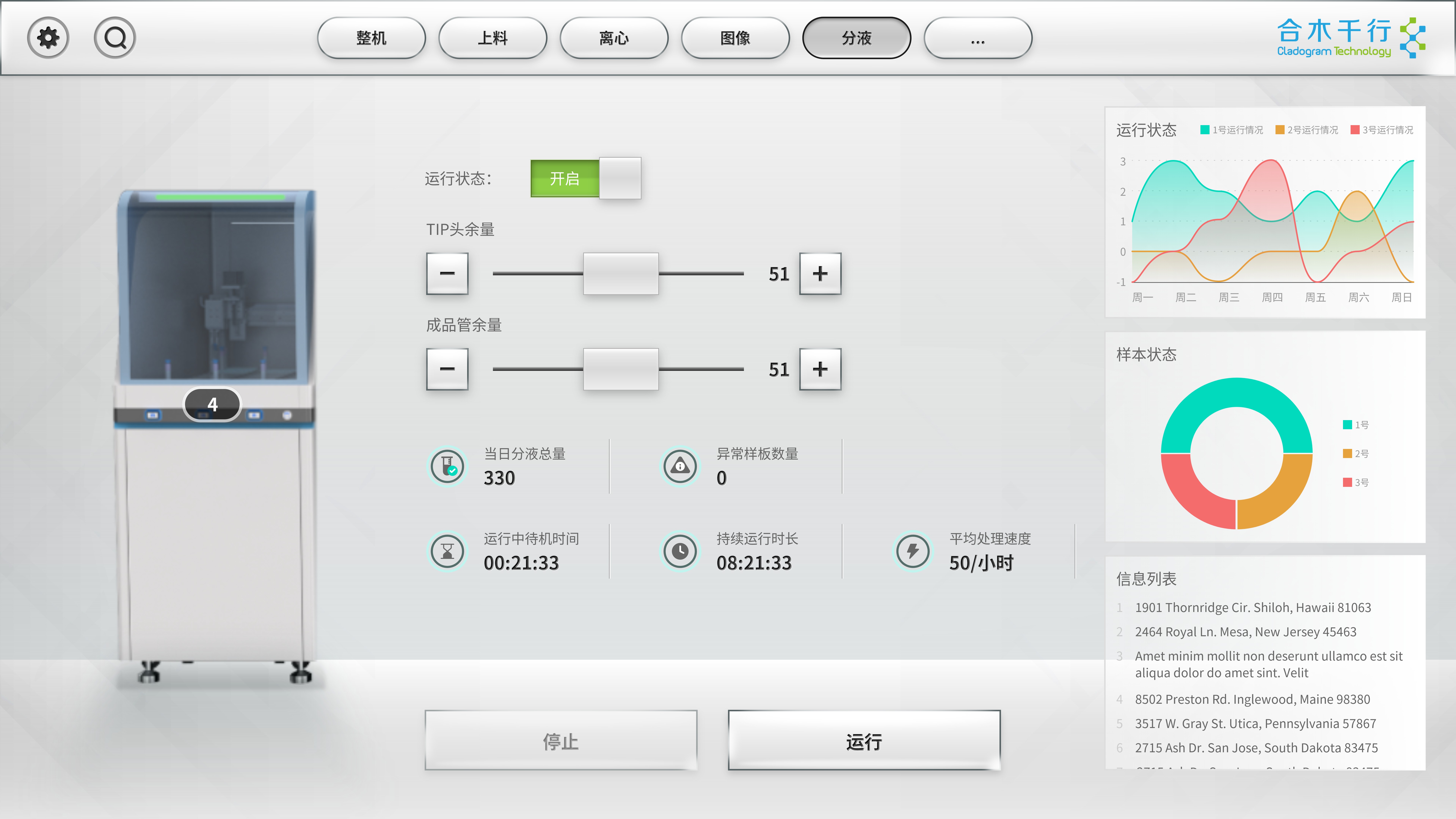Click the standby time hourglass icon

point(447,551)
